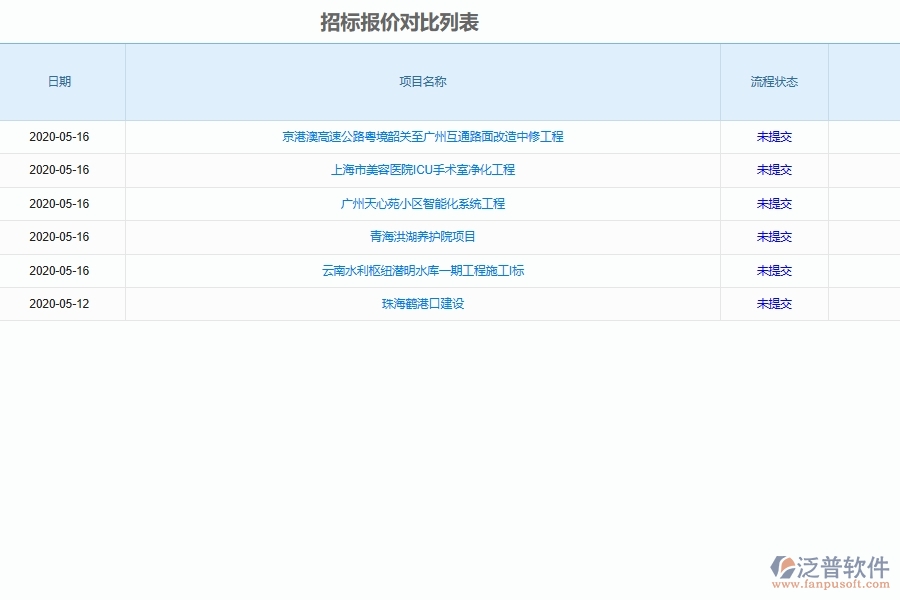Click 未提交 status for 上海市美容医院 project
The width and height of the screenshot is (900, 600).
pyautogui.click(x=775, y=170)
